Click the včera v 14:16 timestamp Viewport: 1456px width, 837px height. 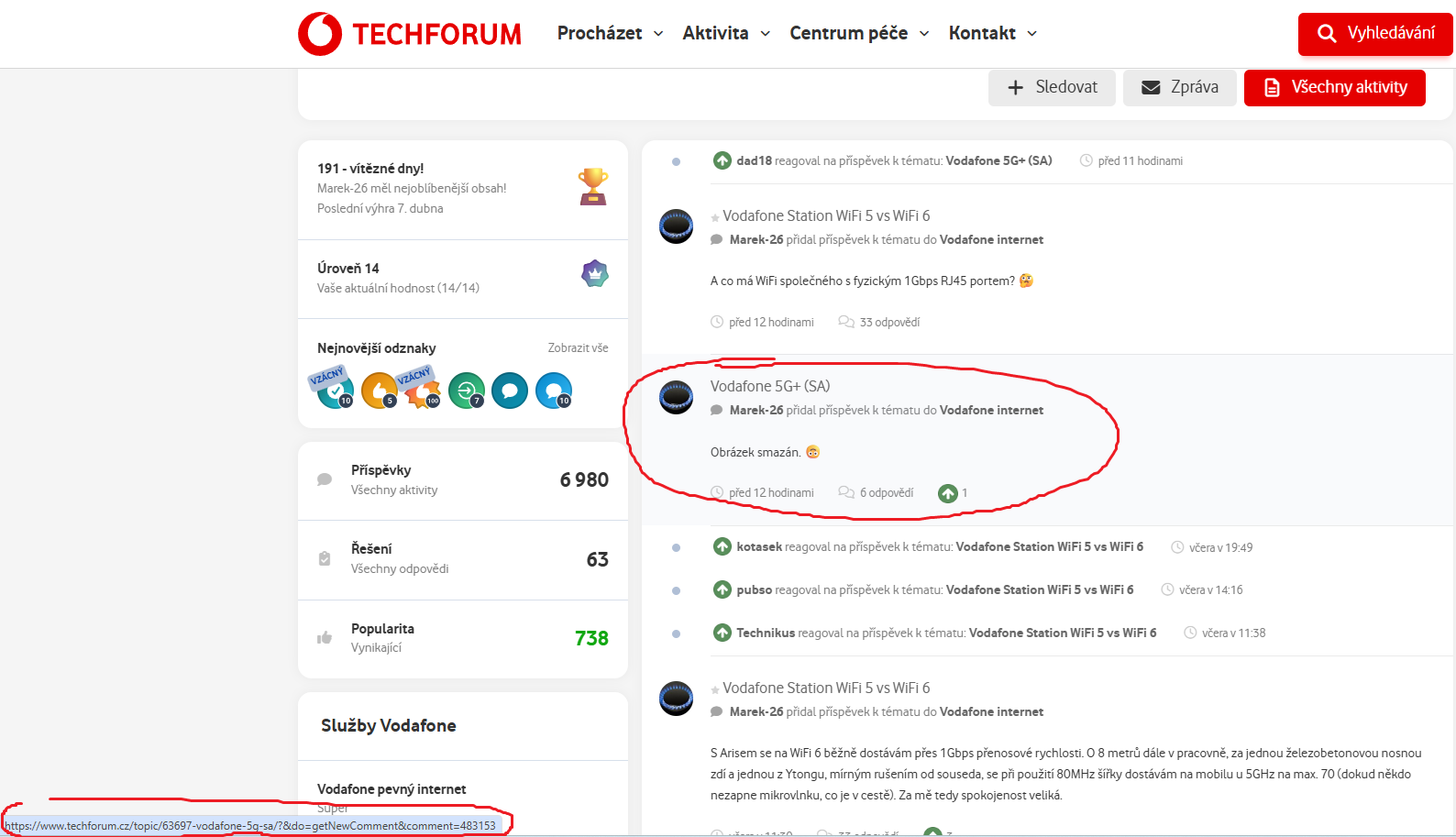[x=1210, y=589]
